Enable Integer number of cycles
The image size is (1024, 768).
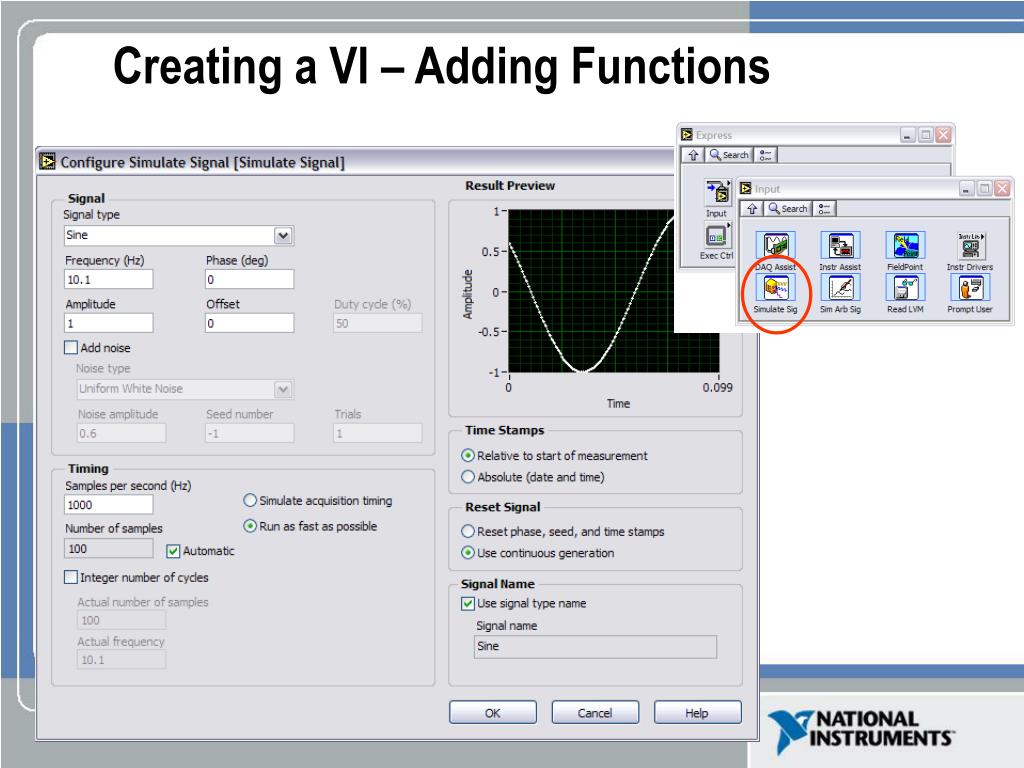pos(71,577)
